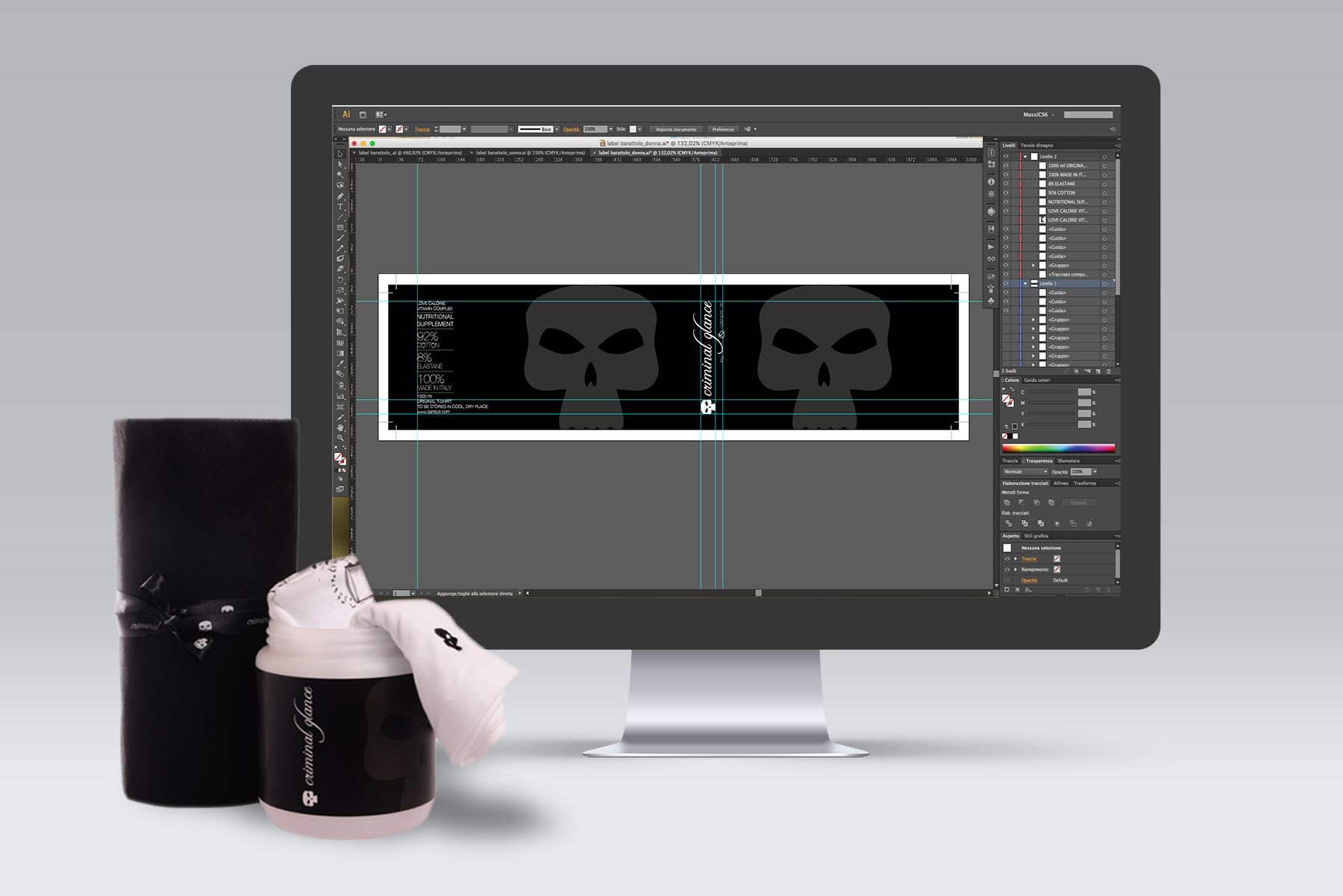Toggle Traccia visibility in Aspetto panel
Viewport: 1343px width, 896px height.
(1007, 559)
